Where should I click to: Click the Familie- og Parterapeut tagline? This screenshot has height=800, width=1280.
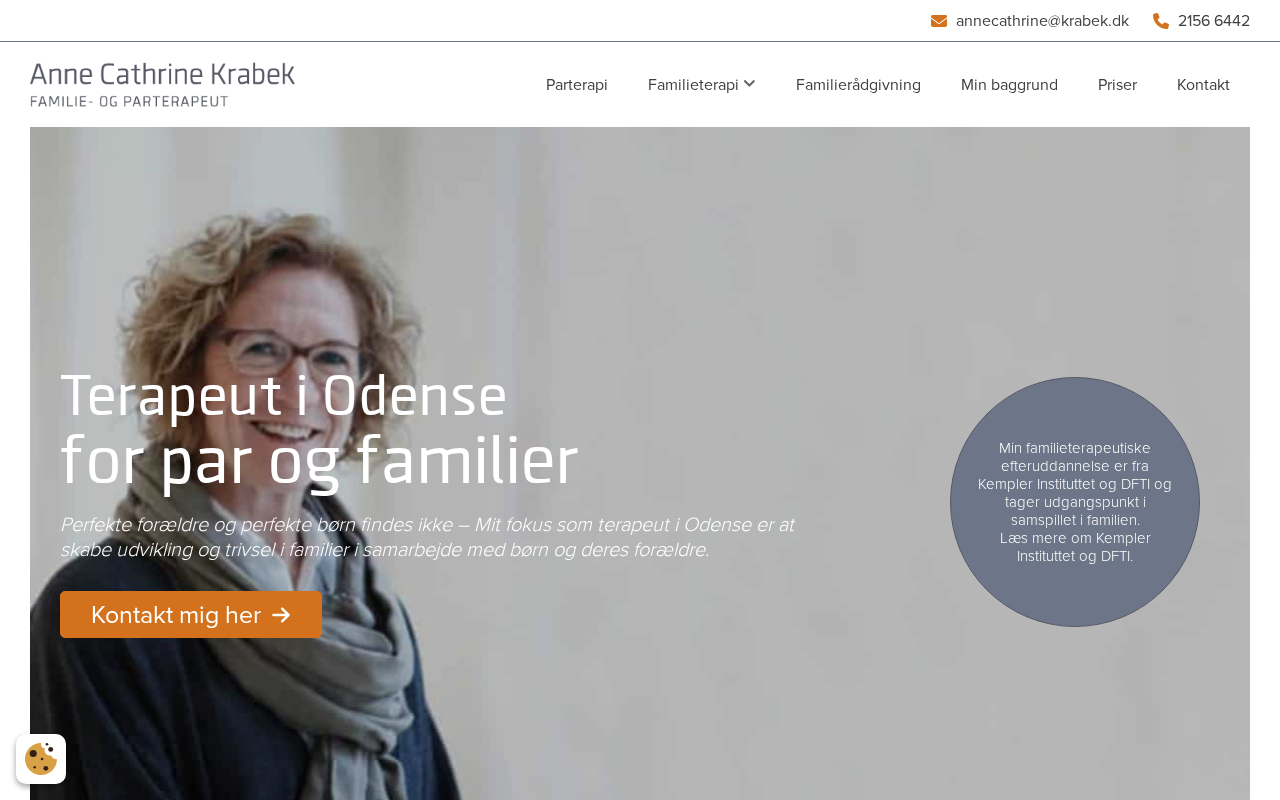pyautogui.click(x=129, y=101)
